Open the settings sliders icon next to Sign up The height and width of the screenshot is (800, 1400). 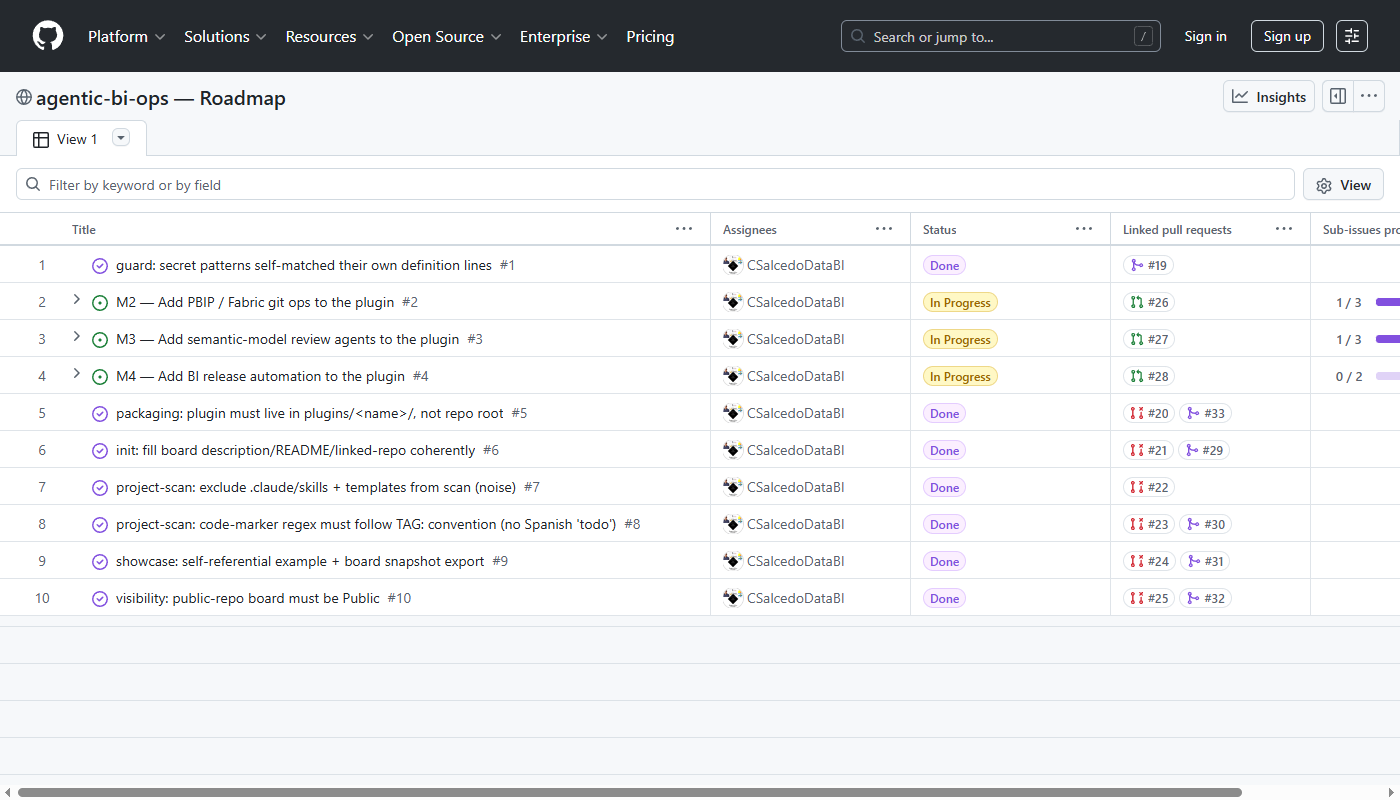(x=1352, y=36)
